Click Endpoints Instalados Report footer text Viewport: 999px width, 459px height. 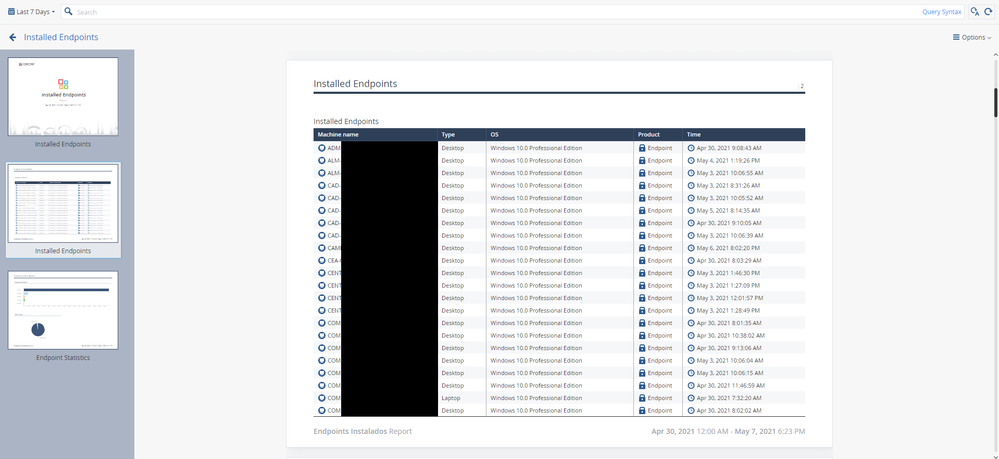coord(363,432)
